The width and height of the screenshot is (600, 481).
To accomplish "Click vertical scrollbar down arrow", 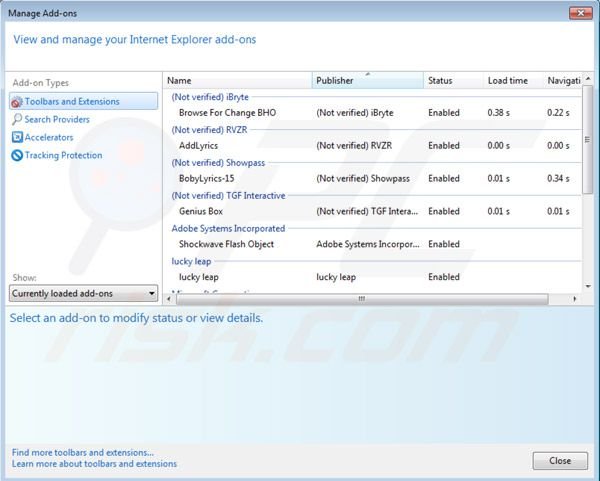I will 588,286.
